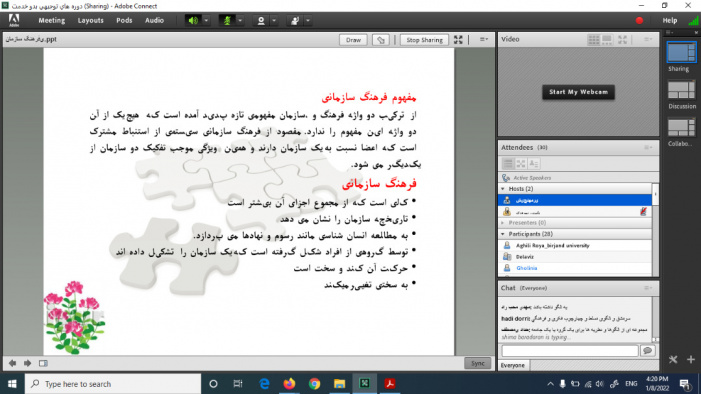Click the pointer tool icon next to Draw

(380, 40)
